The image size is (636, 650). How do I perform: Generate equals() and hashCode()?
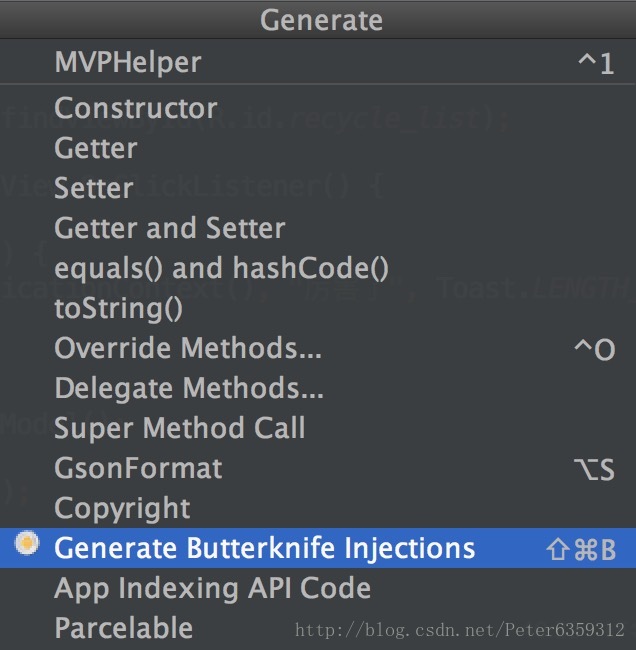point(318,268)
